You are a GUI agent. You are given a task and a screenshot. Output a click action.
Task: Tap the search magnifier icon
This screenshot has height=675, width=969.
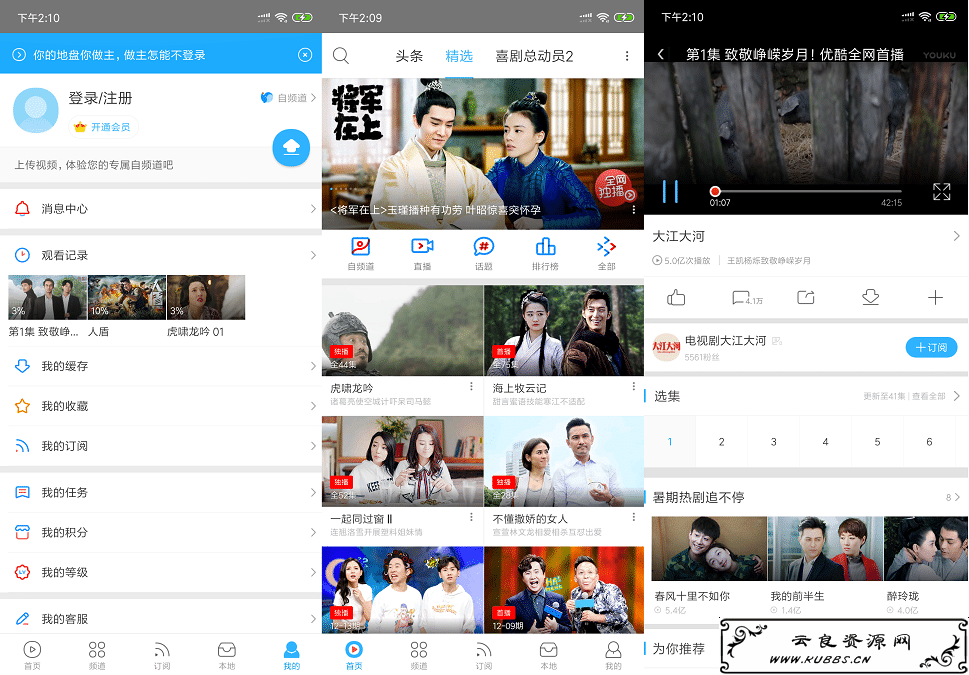(341, 56)
